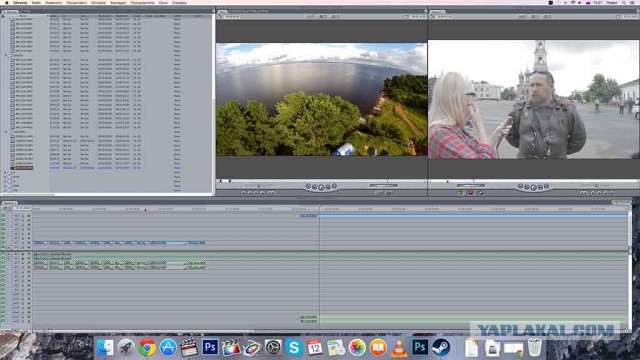Open Launchpad rocket icon in Dock
Screen dimensions: 640x360
[126, 348]
